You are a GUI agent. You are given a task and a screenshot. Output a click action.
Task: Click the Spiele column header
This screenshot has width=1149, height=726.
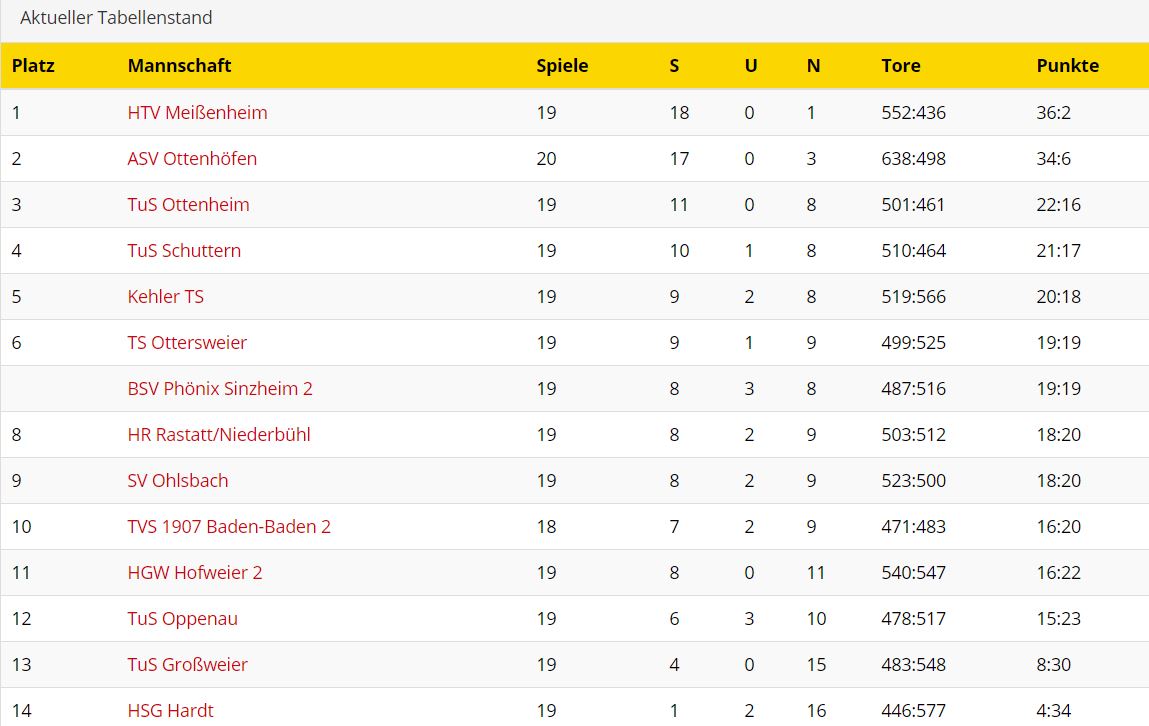[x=562, y=66]
